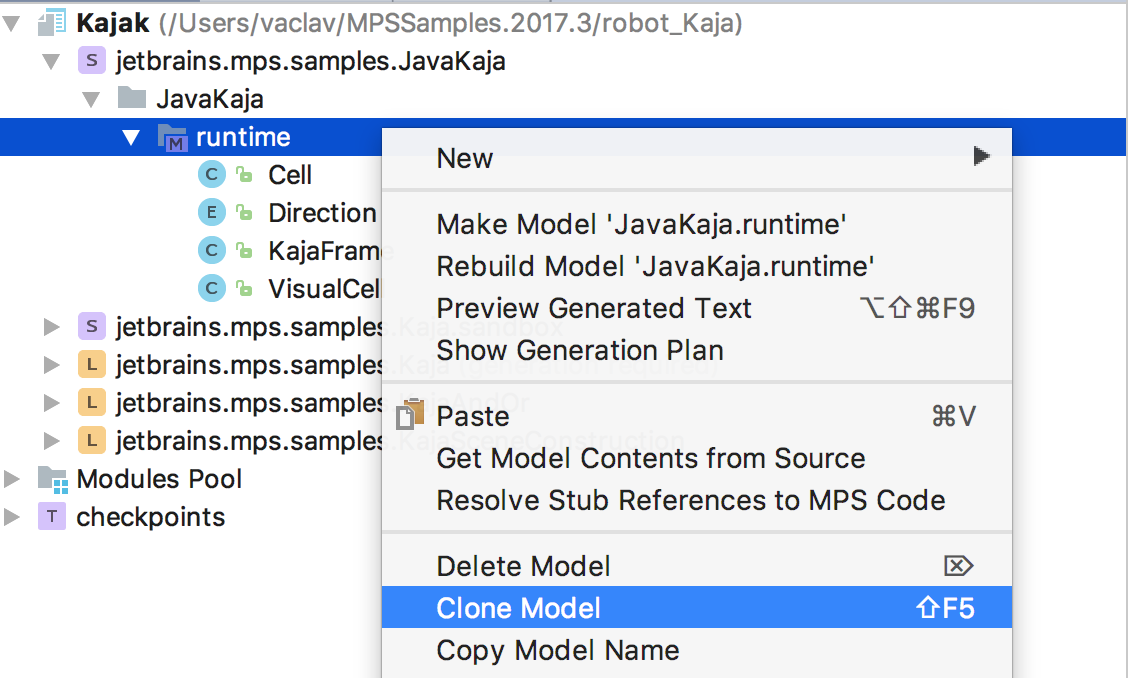Click the language L icon for Kaja (generation required)
Viewport: 1128px width, 678px height.
pos(91,365)
